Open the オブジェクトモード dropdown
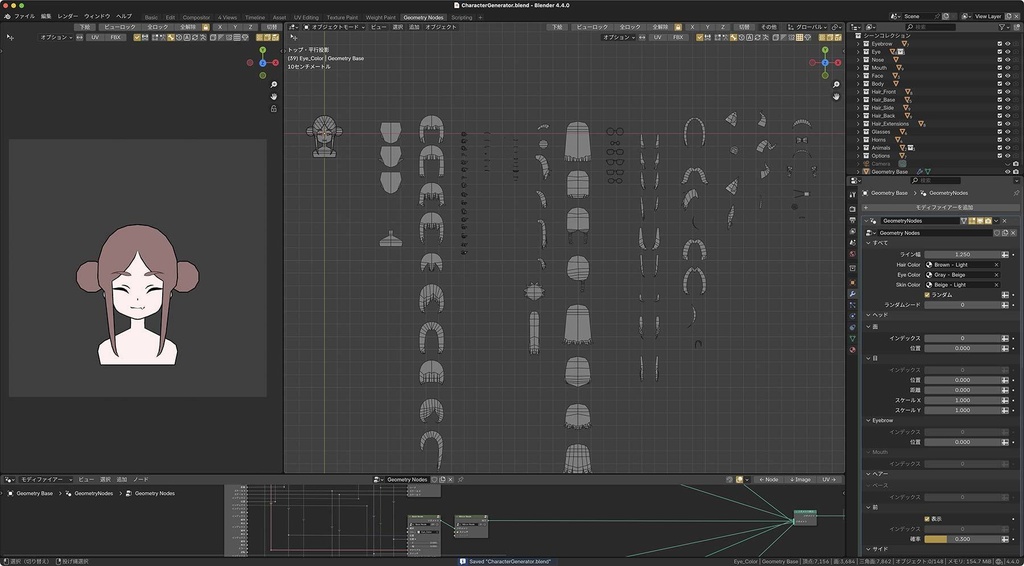 click(x=334, y=27)
